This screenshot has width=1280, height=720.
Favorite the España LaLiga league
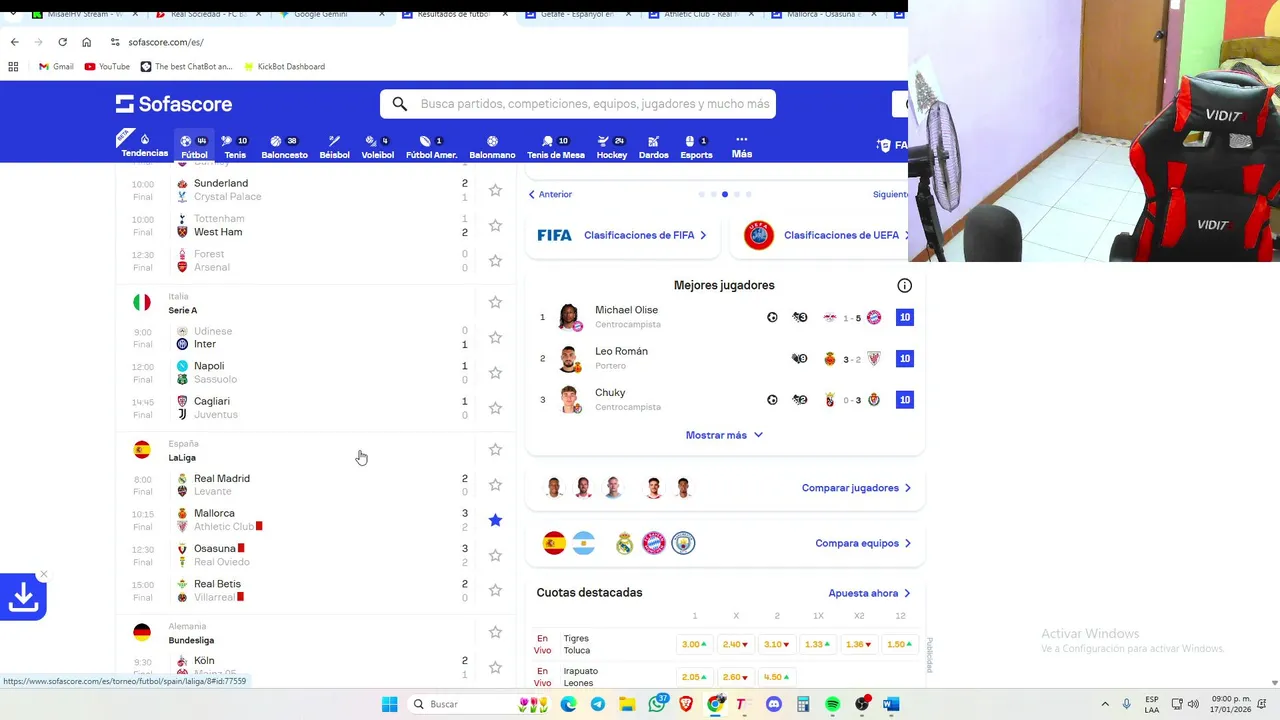495,450
